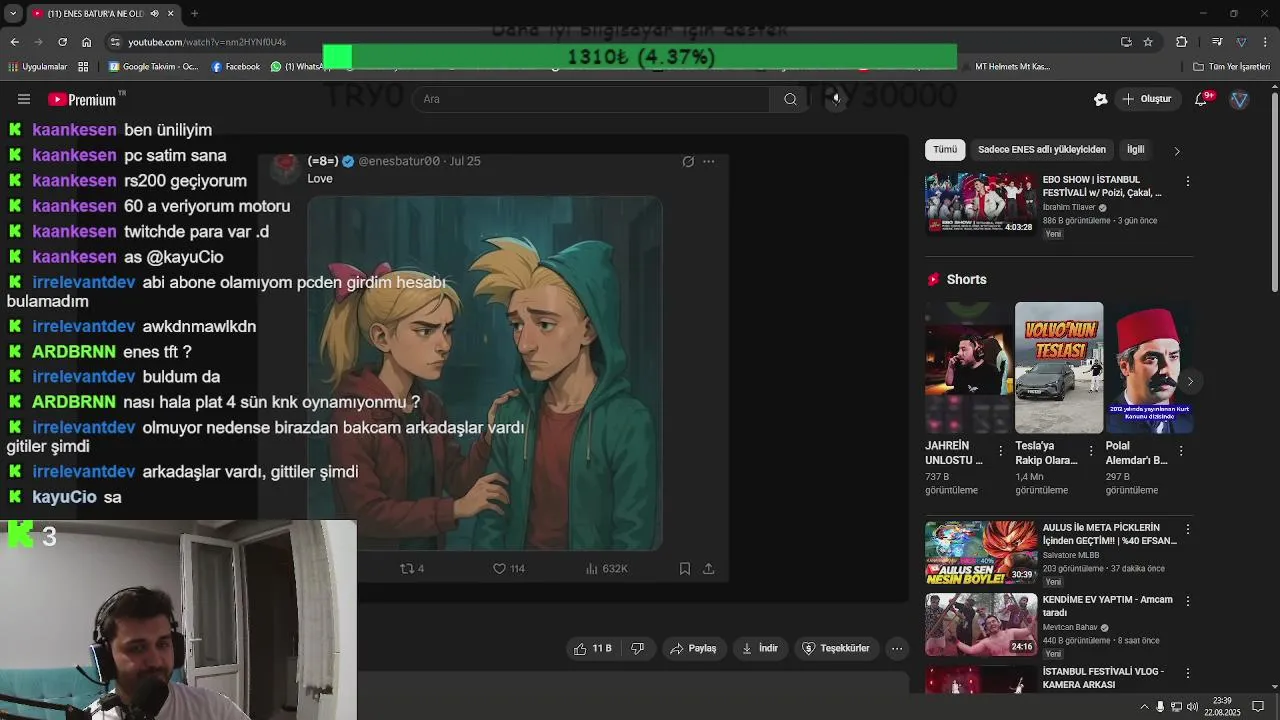
Task: Click the taskbar network icon
Action: 1176,707
